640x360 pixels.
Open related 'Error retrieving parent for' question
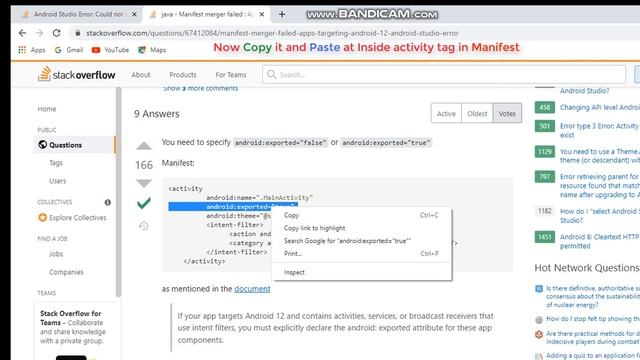tap(600, 185)
